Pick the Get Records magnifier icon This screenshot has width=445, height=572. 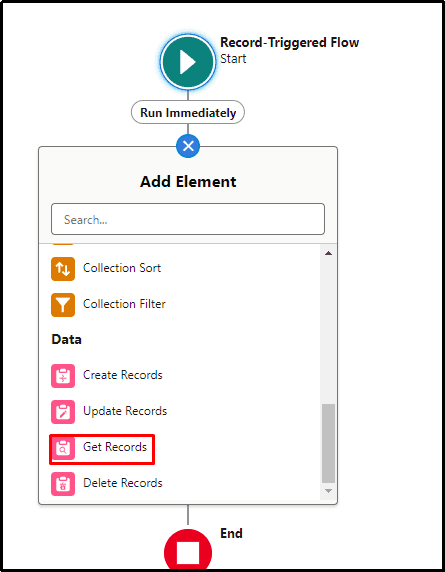(63, 448)
